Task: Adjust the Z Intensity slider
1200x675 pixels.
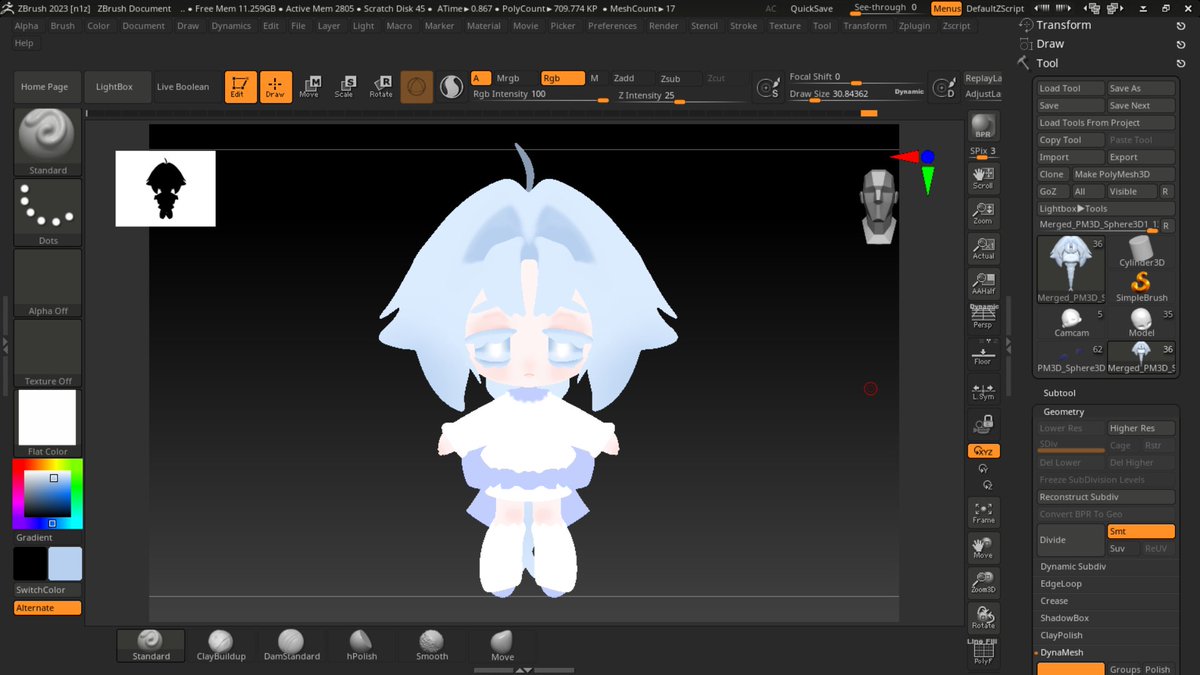Action: [x=681, y=96]
